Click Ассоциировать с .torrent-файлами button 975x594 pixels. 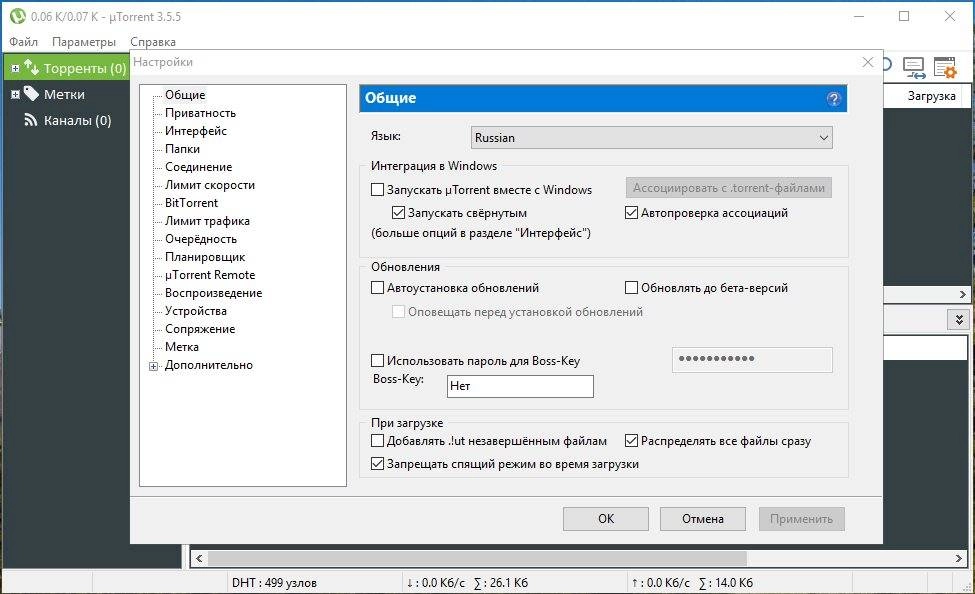coord(729,188)
